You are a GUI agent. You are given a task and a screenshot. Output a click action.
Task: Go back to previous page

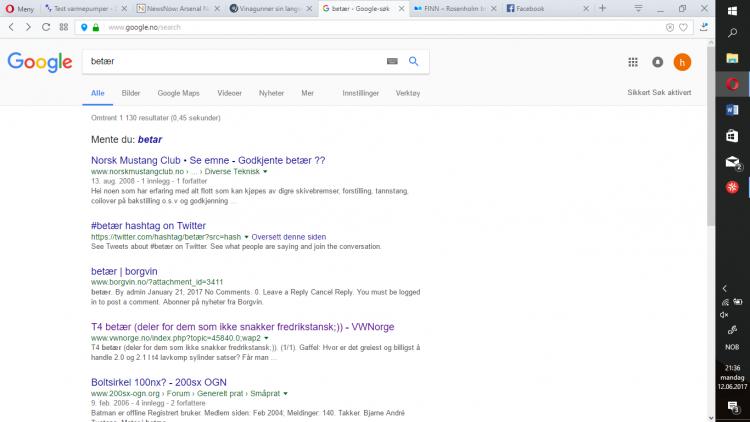coord(11,27)
